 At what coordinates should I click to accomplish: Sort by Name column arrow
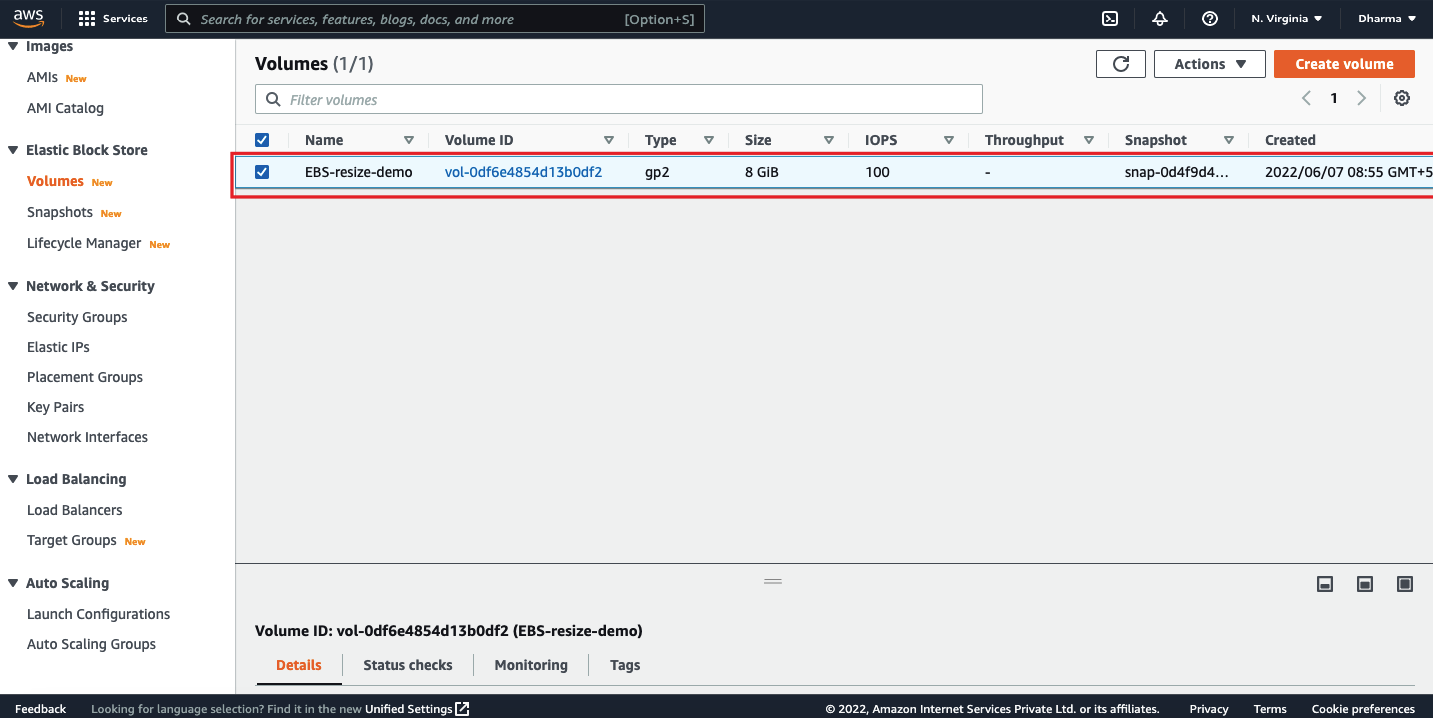408,140
